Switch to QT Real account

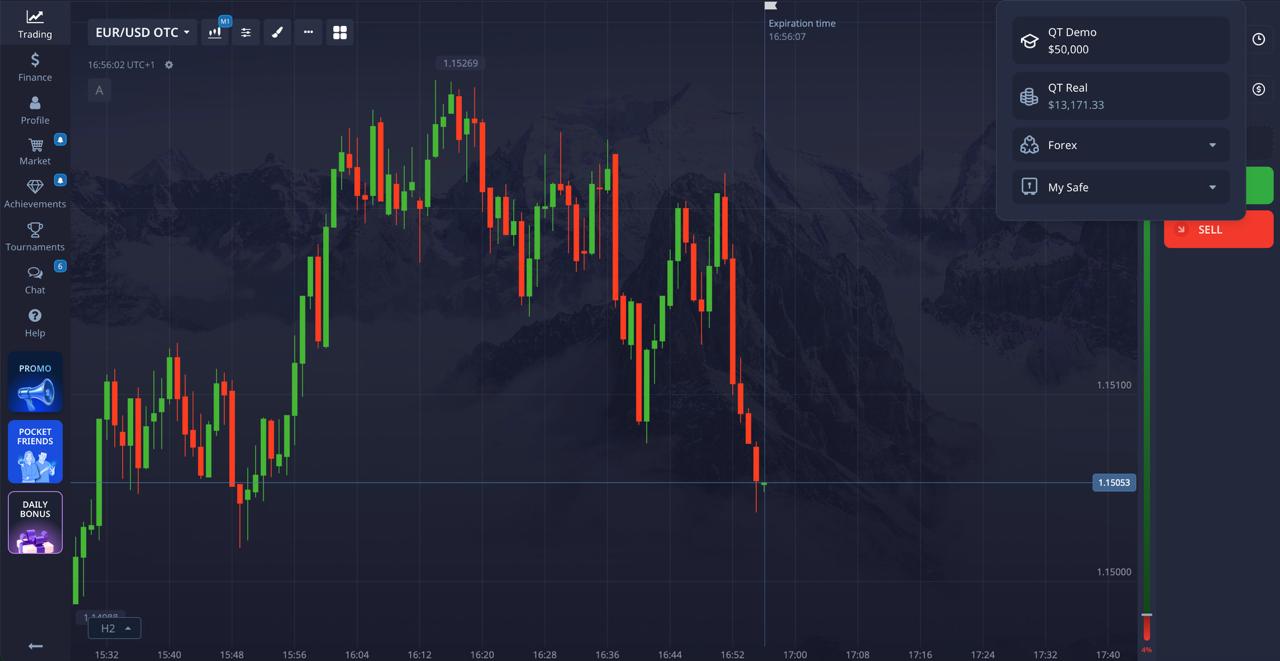[1120, 96]
